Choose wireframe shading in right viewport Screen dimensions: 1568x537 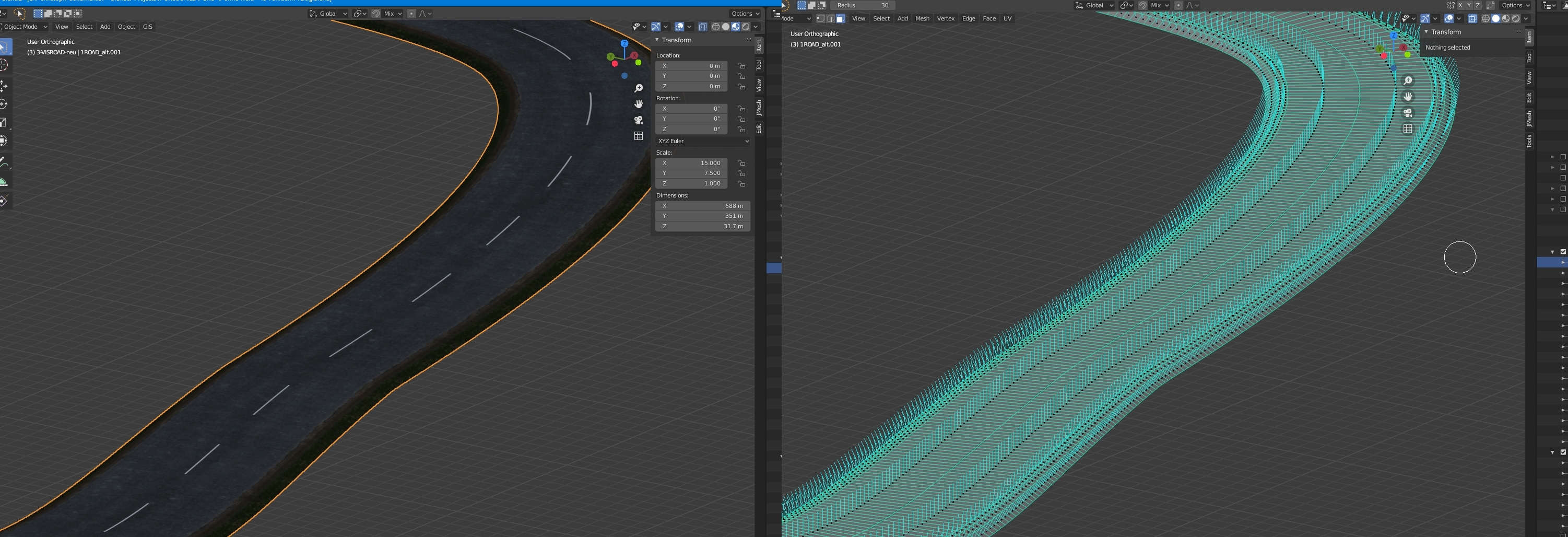tap(1487, 18)
